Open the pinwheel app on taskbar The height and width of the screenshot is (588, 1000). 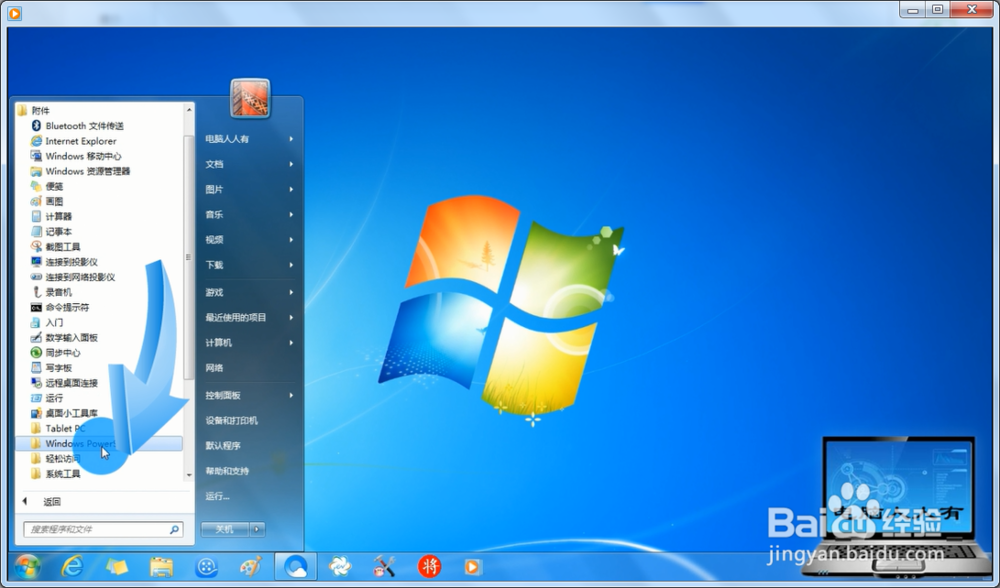(340, 566)
